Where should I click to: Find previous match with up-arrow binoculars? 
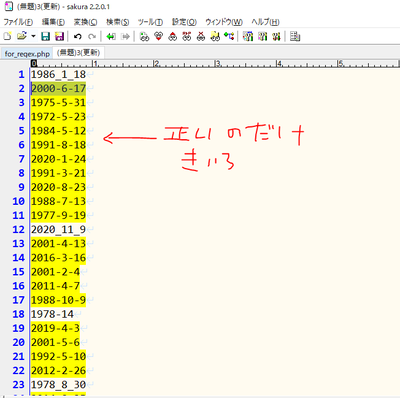tap(173, 36)
